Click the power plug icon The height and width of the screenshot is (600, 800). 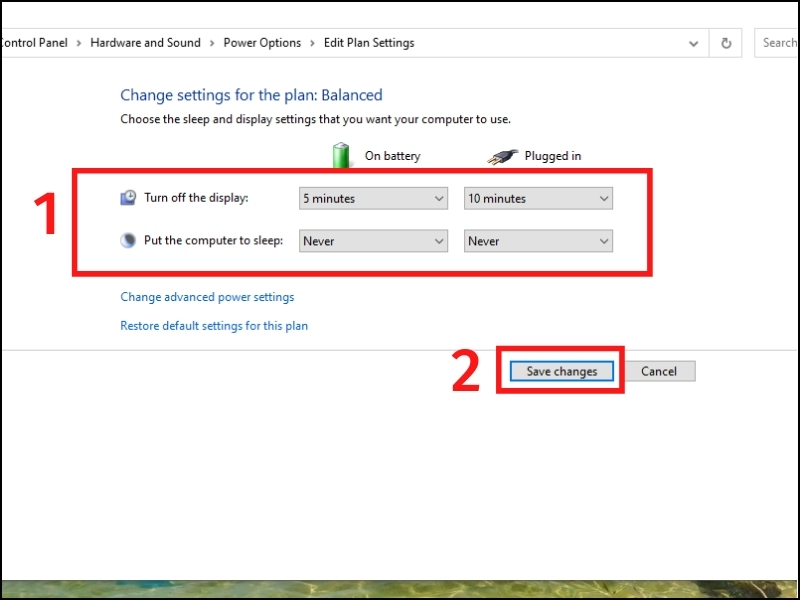pyautogui.click(x=503, y=156)
